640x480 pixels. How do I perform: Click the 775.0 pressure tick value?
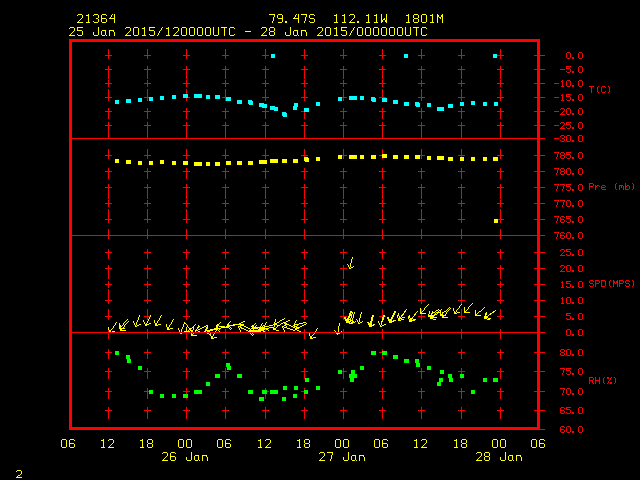[x=569, y=187]
